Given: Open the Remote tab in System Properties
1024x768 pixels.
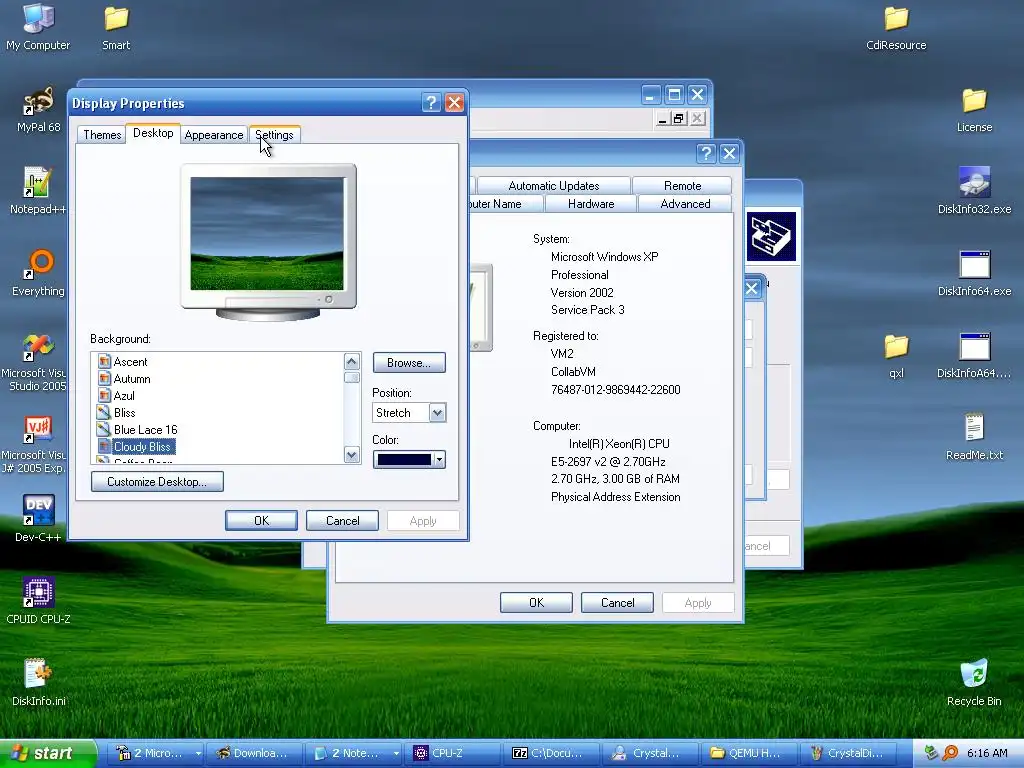Looking at the screenshot, I should click(x=682, y=185).
